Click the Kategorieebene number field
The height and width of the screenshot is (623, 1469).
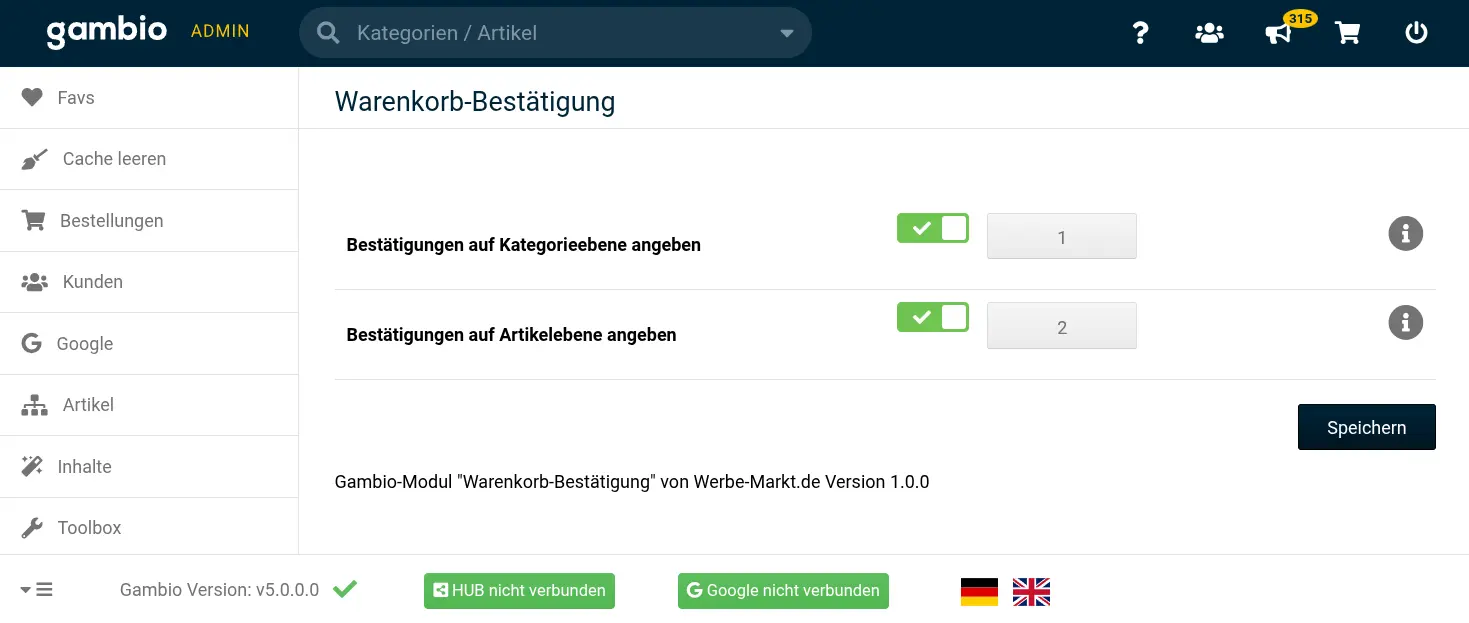point(1061,237)
